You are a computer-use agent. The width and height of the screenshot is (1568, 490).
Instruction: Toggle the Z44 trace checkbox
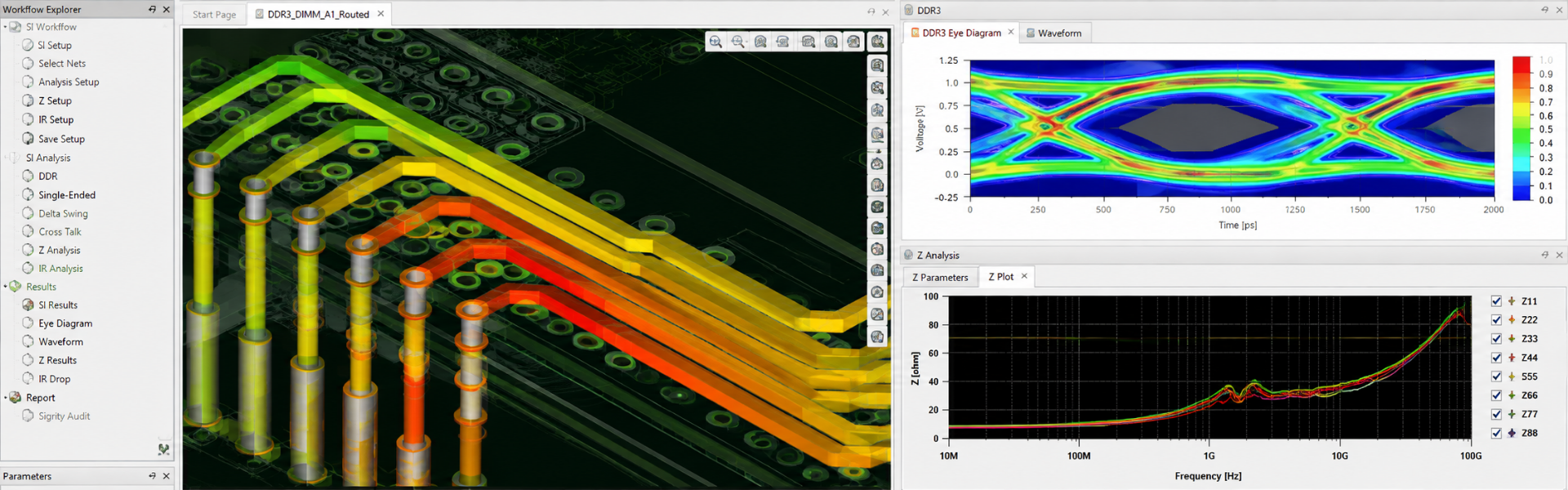tap(1496, 358)
